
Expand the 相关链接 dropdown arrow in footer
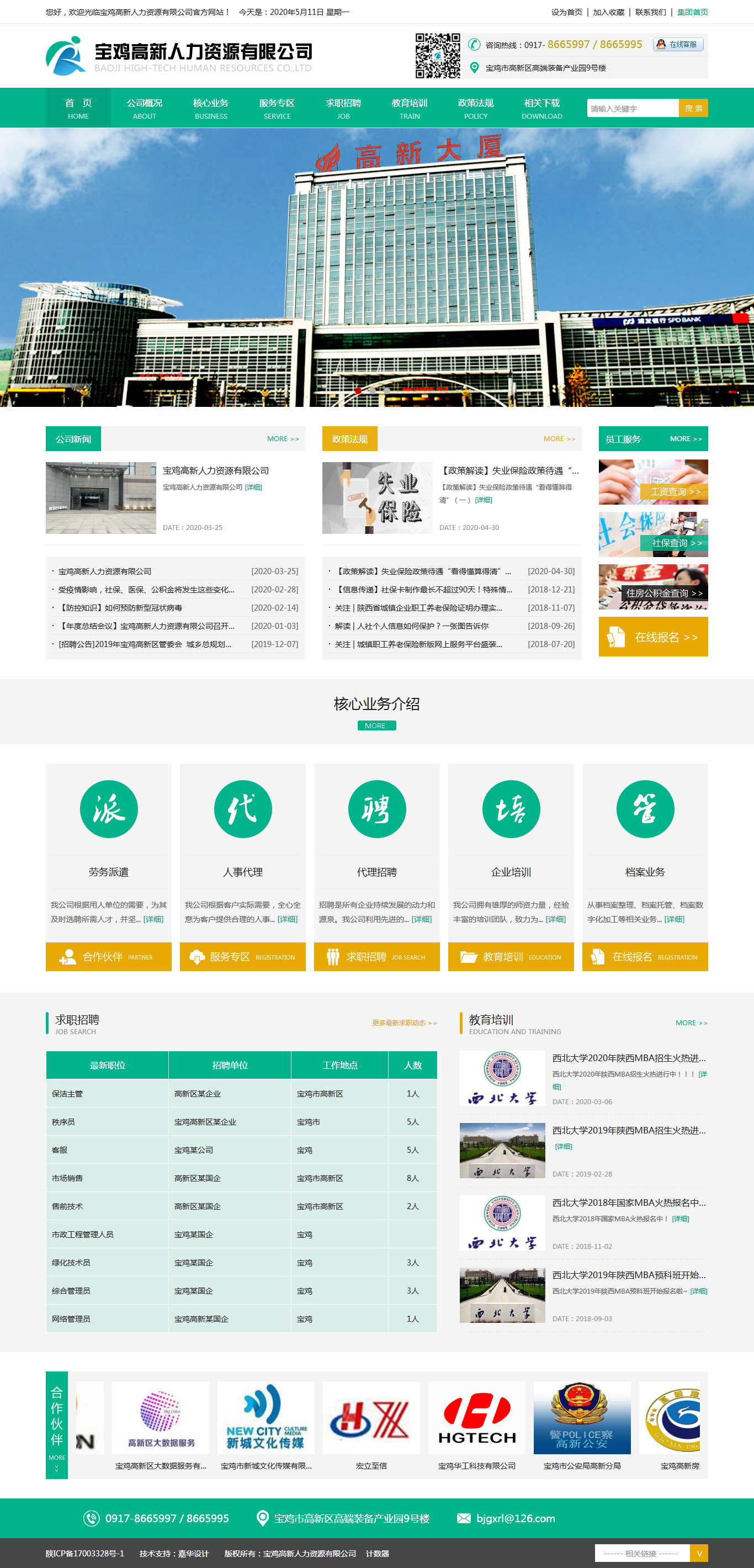699,1553
